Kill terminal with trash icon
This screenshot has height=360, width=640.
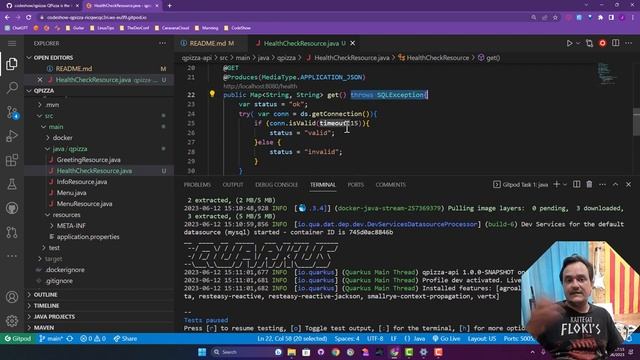589,184
